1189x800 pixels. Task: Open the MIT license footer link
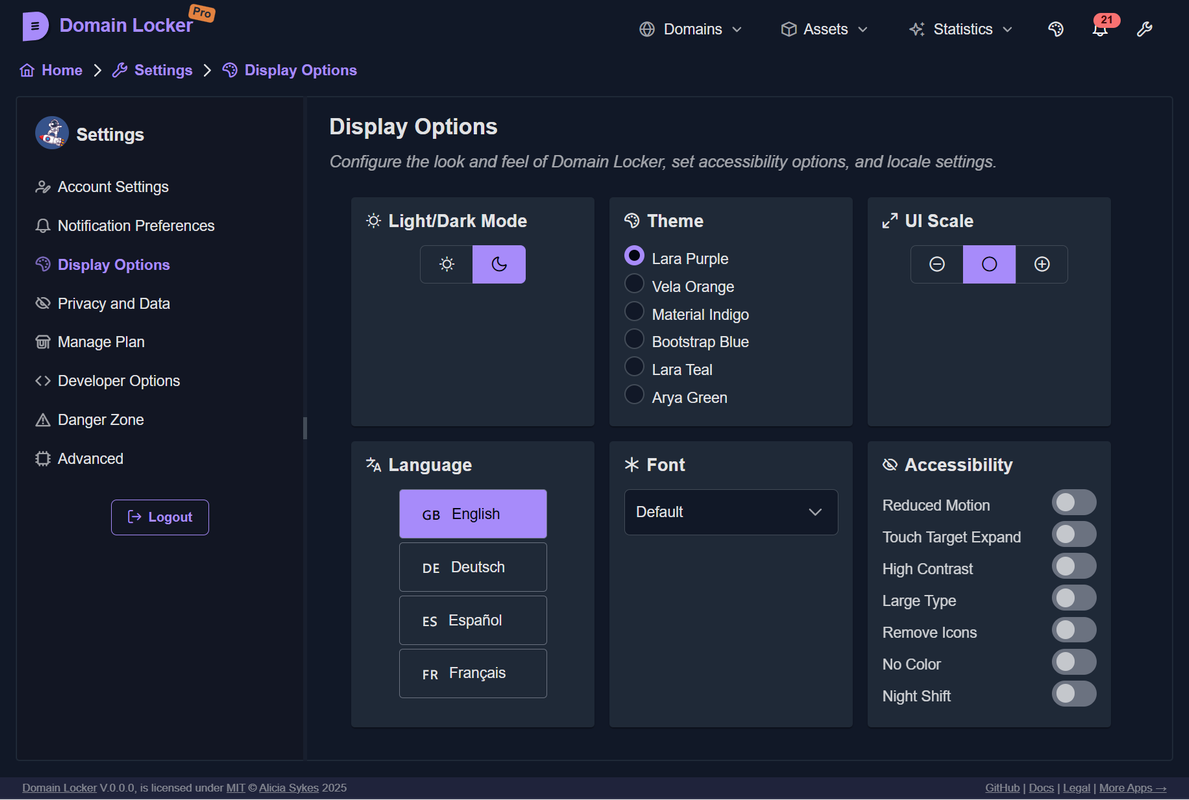tap(235, 788)
